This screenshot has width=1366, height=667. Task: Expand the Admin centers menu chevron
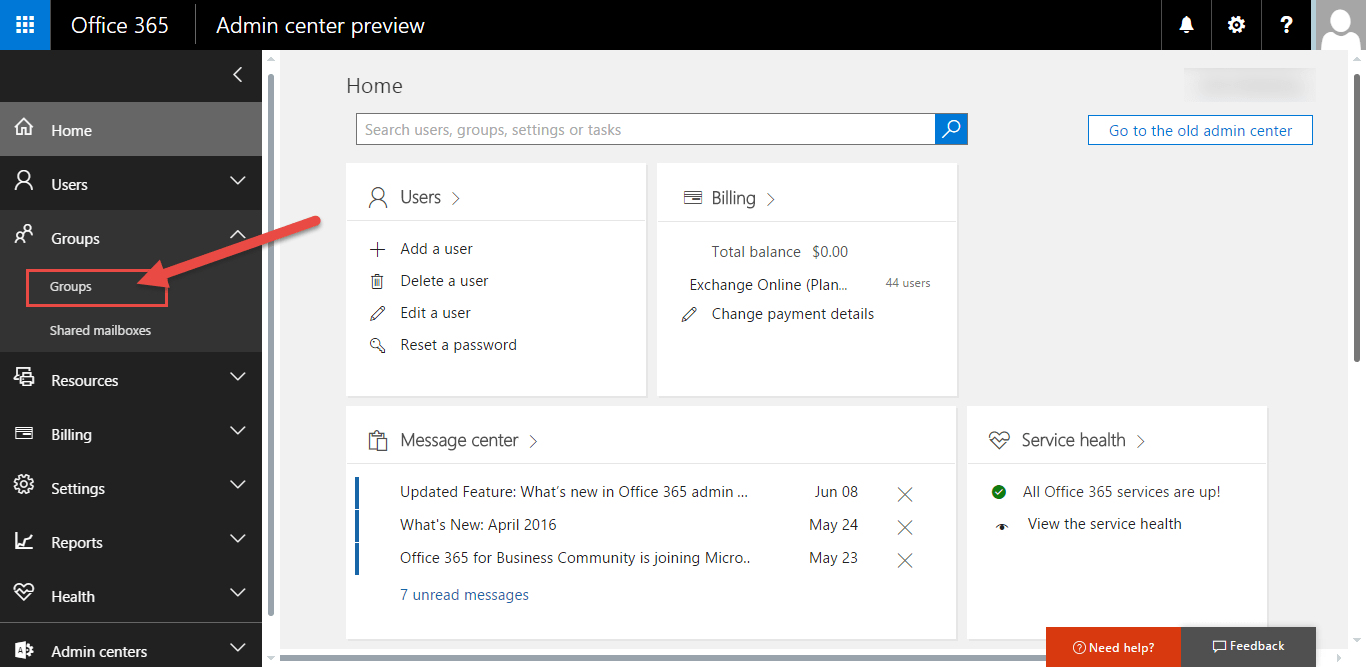click(237, 647)
